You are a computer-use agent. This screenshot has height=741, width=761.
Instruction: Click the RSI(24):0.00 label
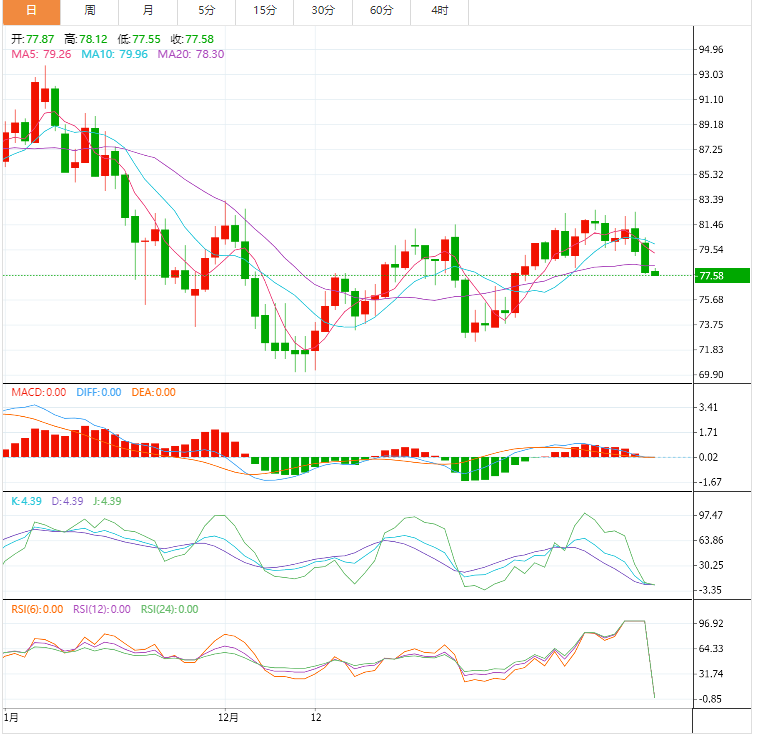click(x=170, y=609)
